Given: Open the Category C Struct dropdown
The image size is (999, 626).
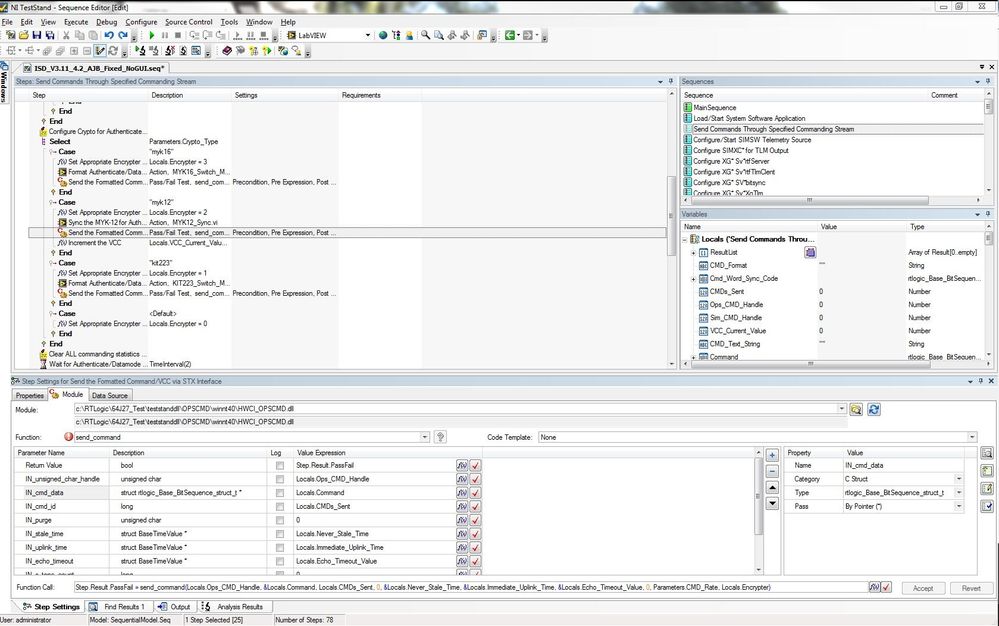Looking at the screenshot, I should click(959, 479).
